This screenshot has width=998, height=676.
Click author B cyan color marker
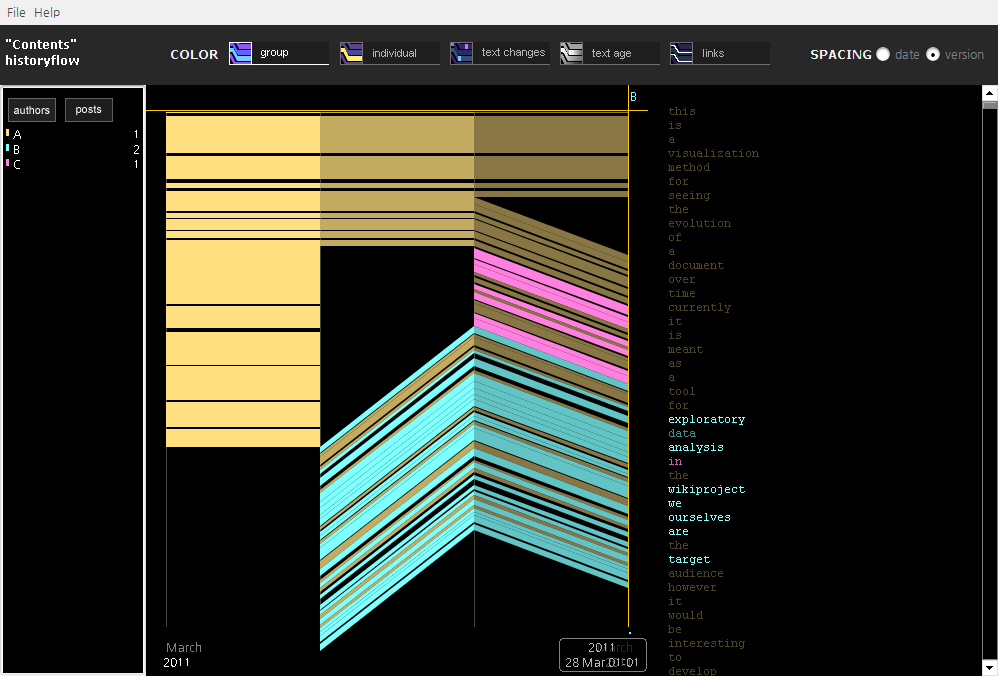click(x=8, y=149)
